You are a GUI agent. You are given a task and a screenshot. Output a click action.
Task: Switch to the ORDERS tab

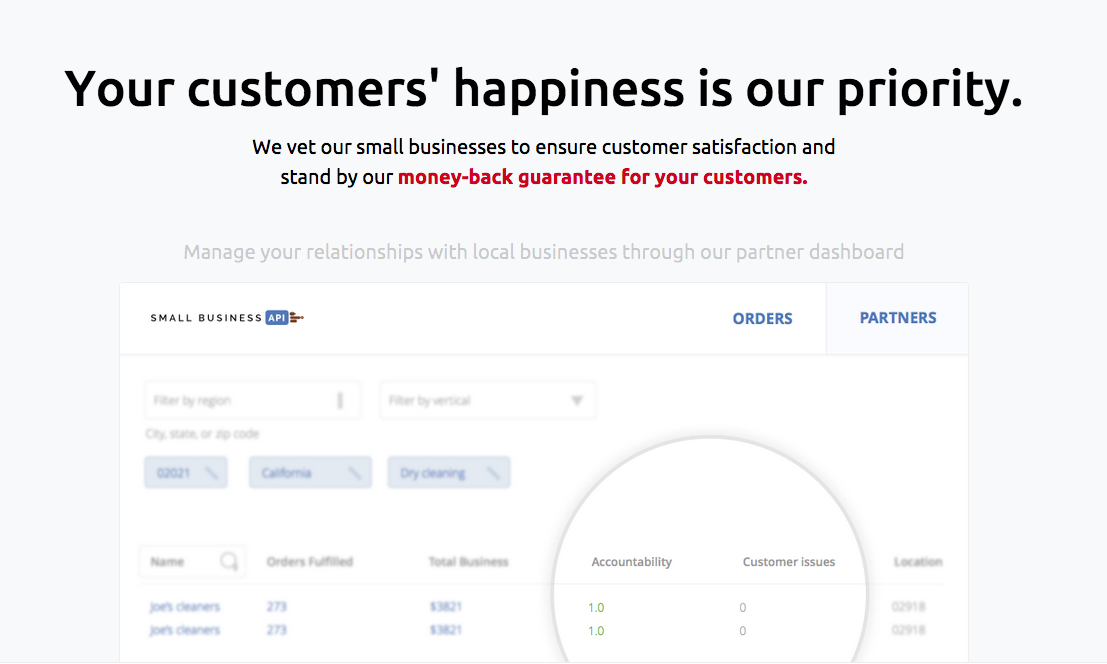(x=762, y=318)
